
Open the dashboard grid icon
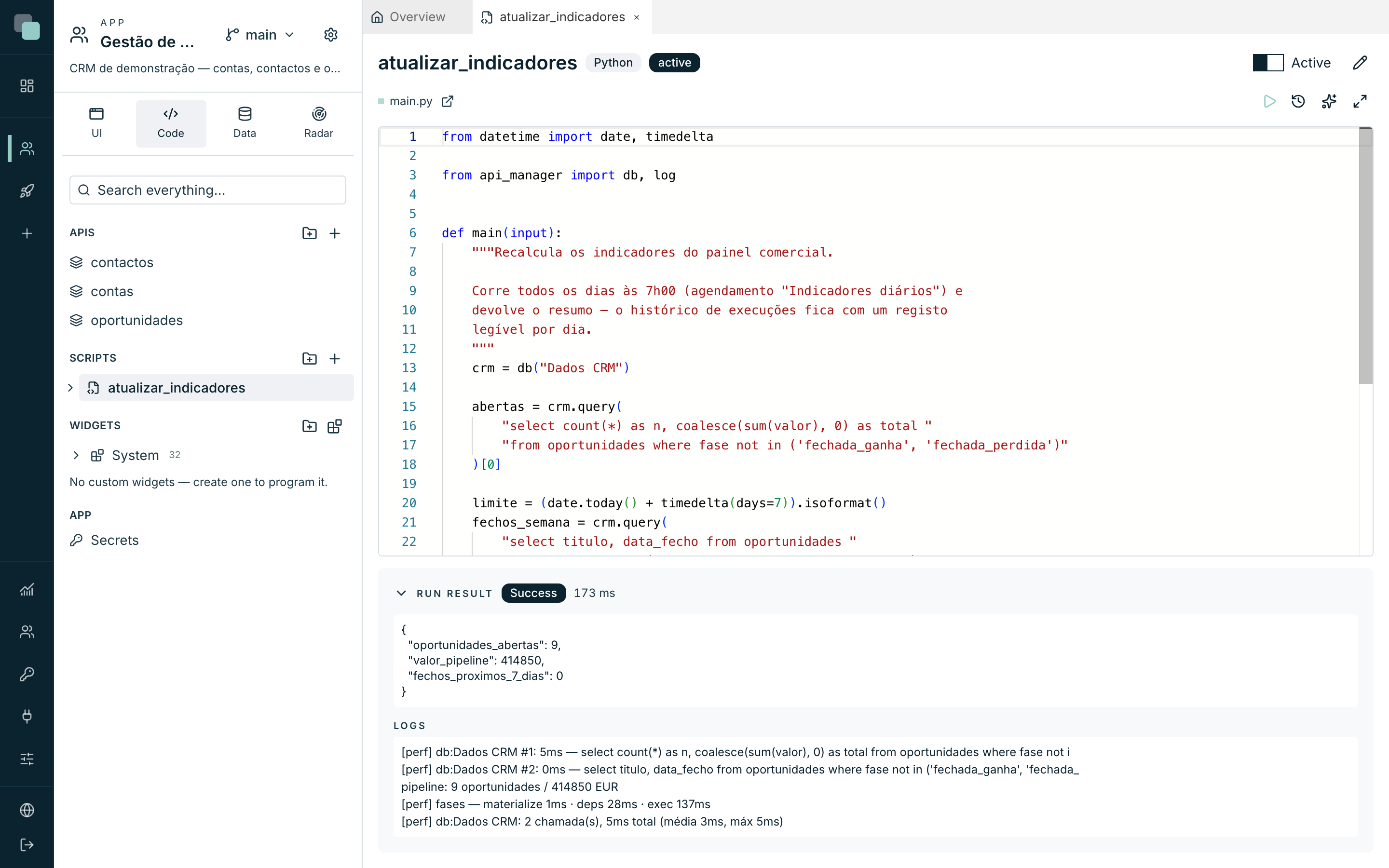27,86
